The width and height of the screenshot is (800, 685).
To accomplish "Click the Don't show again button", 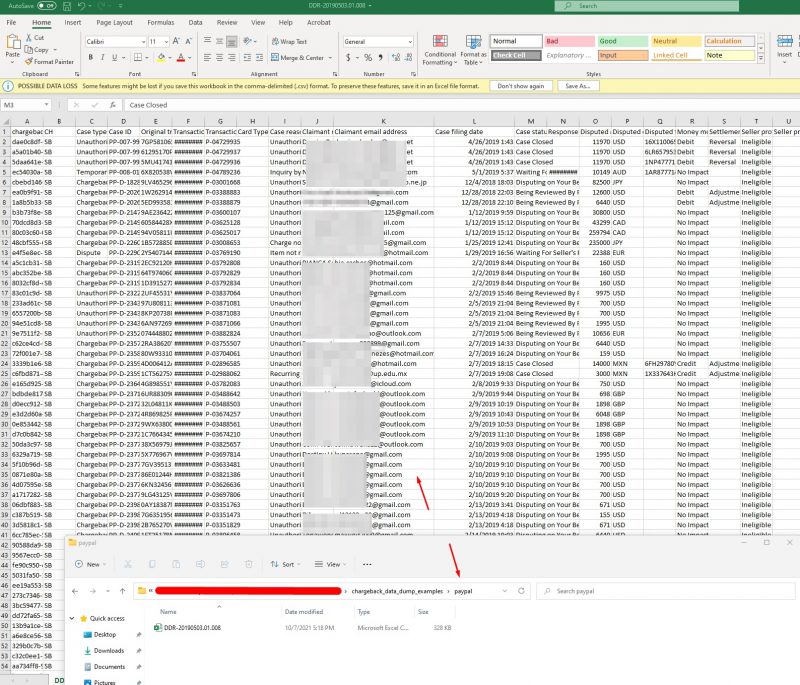I will pyautogui.click(x=520, y=86).
